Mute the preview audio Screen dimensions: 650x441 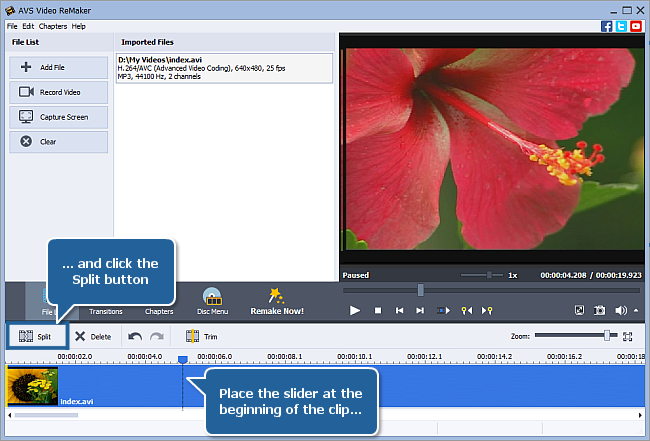point(621,310)
